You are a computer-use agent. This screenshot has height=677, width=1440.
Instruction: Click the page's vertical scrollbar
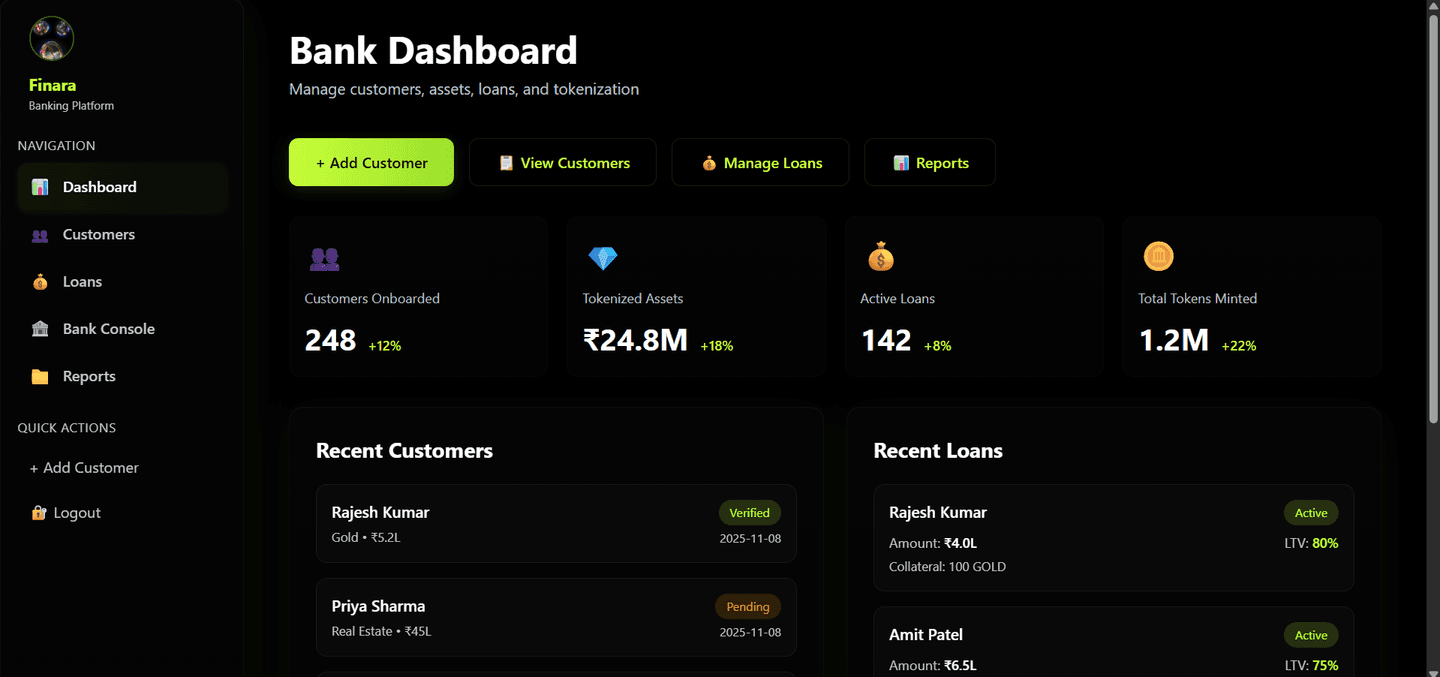pyautogui.click(x=1432, y=220)
